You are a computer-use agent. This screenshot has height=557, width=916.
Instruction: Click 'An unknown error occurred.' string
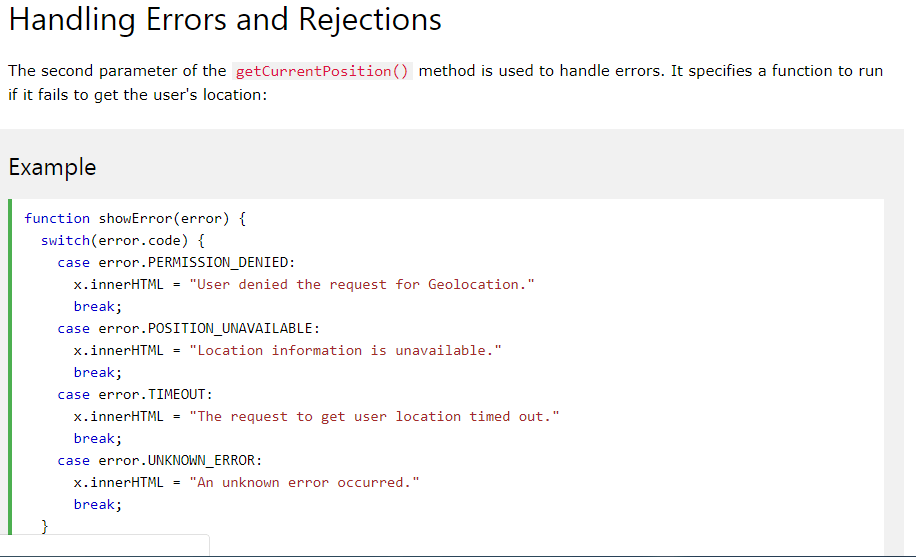point(304,483)
